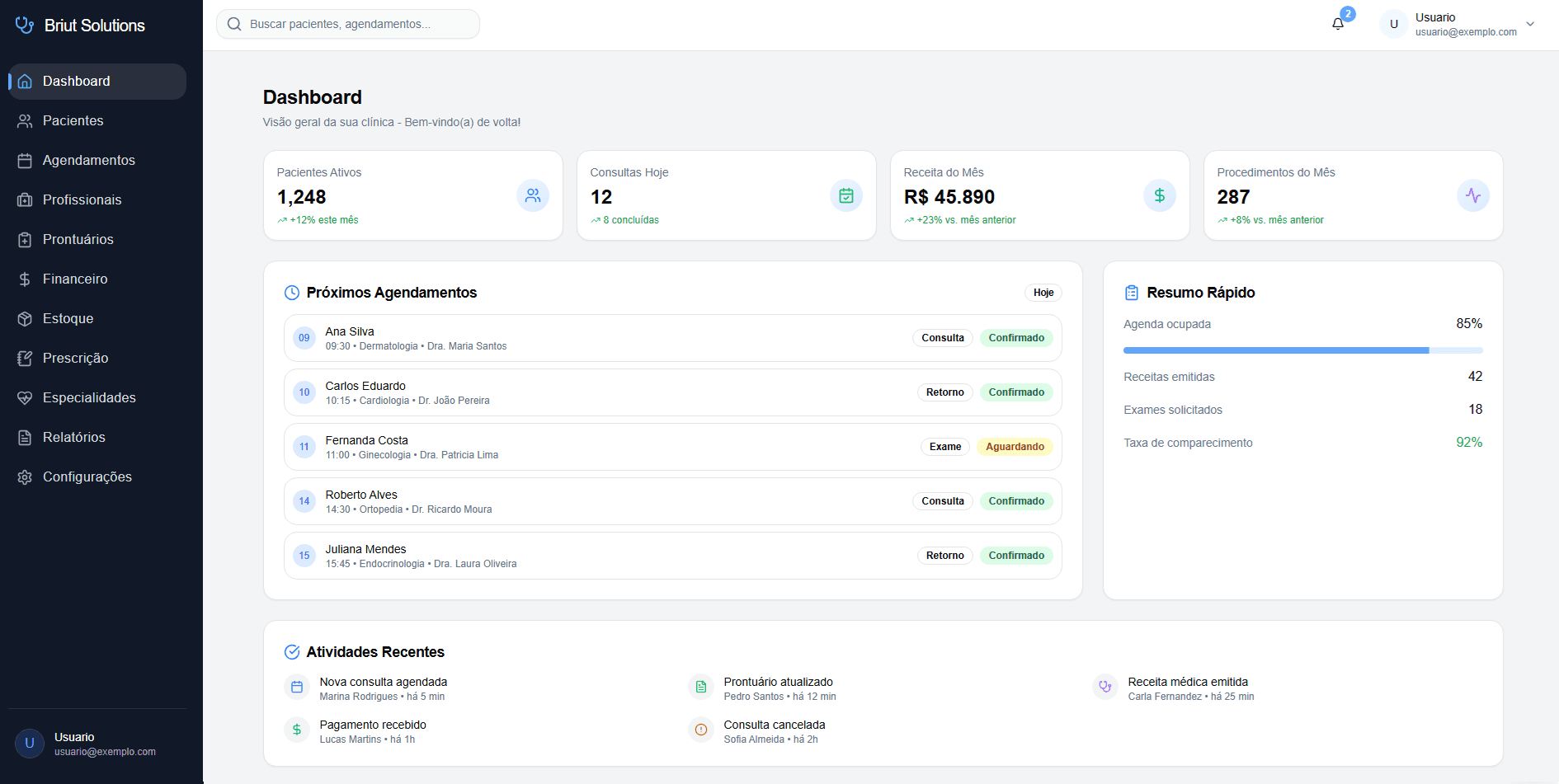Switch to the Dashboard menu item
1559x784 pixels.
click(x=77, y=81)
